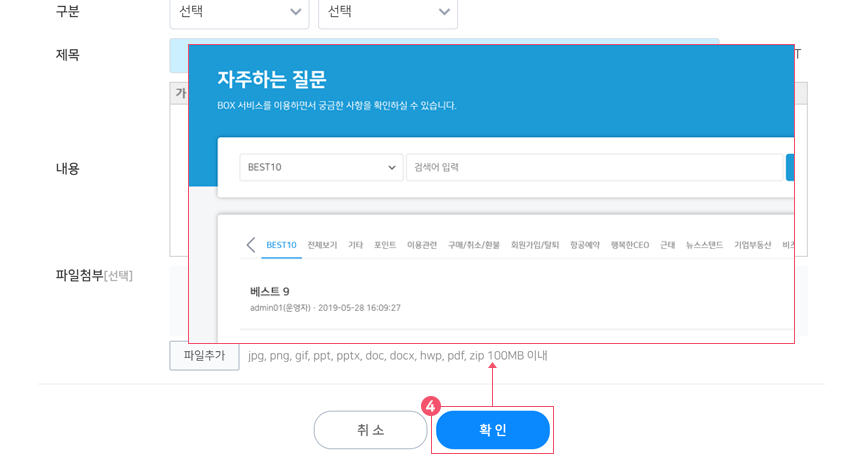Click the admin01(운영자) author date line
The width and height of the screenshot is (868, 473).
click(x=325, y=308)
